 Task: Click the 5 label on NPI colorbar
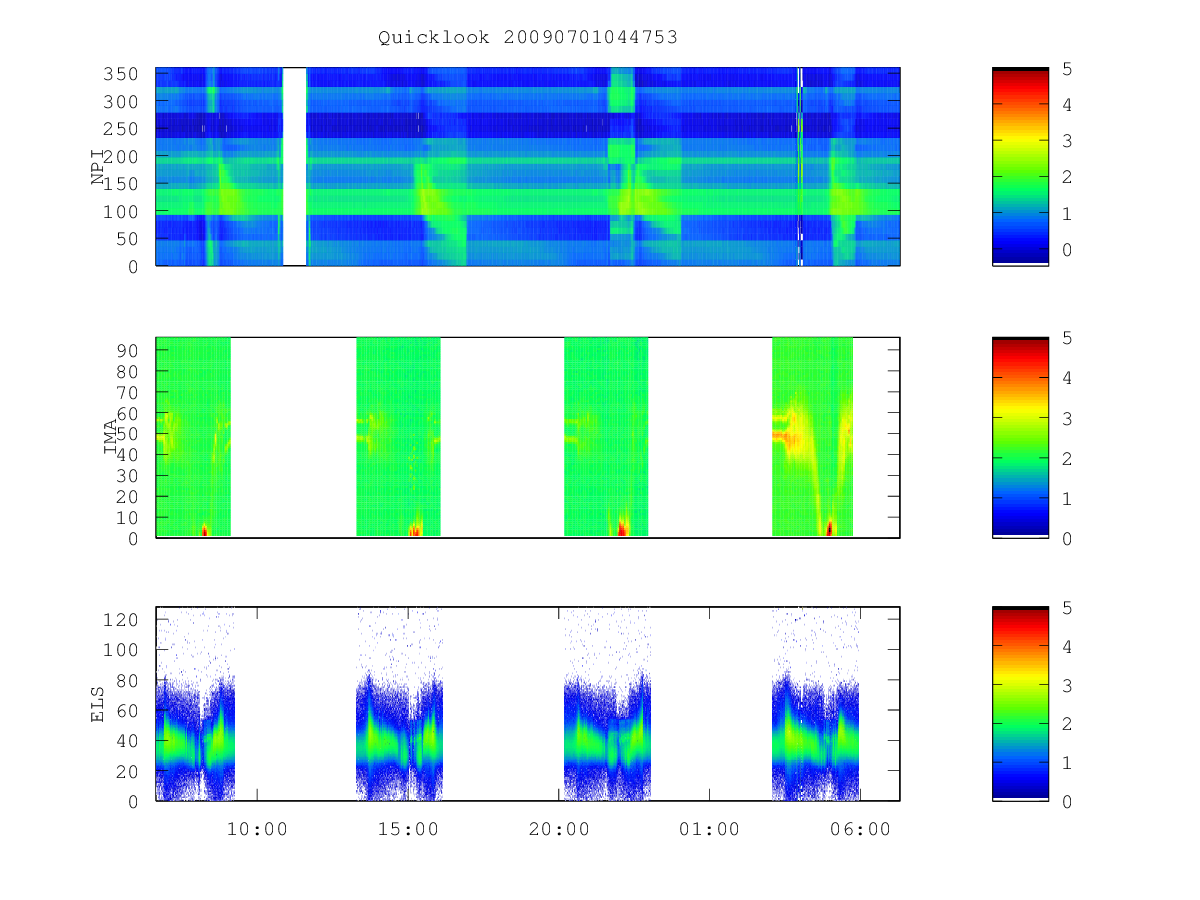(x=1066, y=68)
